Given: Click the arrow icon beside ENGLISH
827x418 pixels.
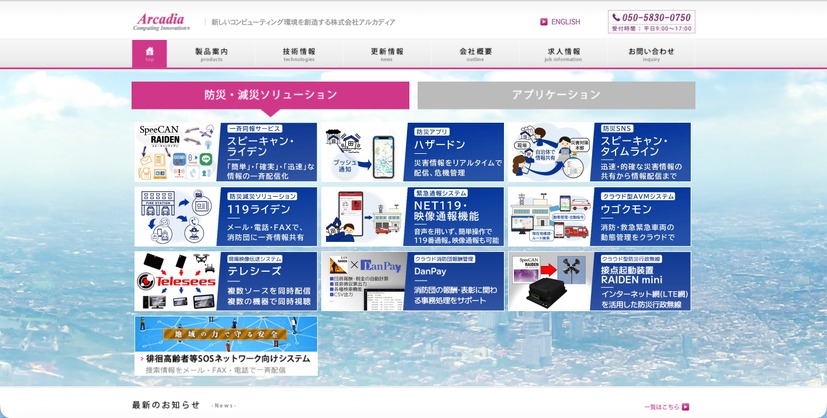Looking at the screenshot, I should 544,22.
